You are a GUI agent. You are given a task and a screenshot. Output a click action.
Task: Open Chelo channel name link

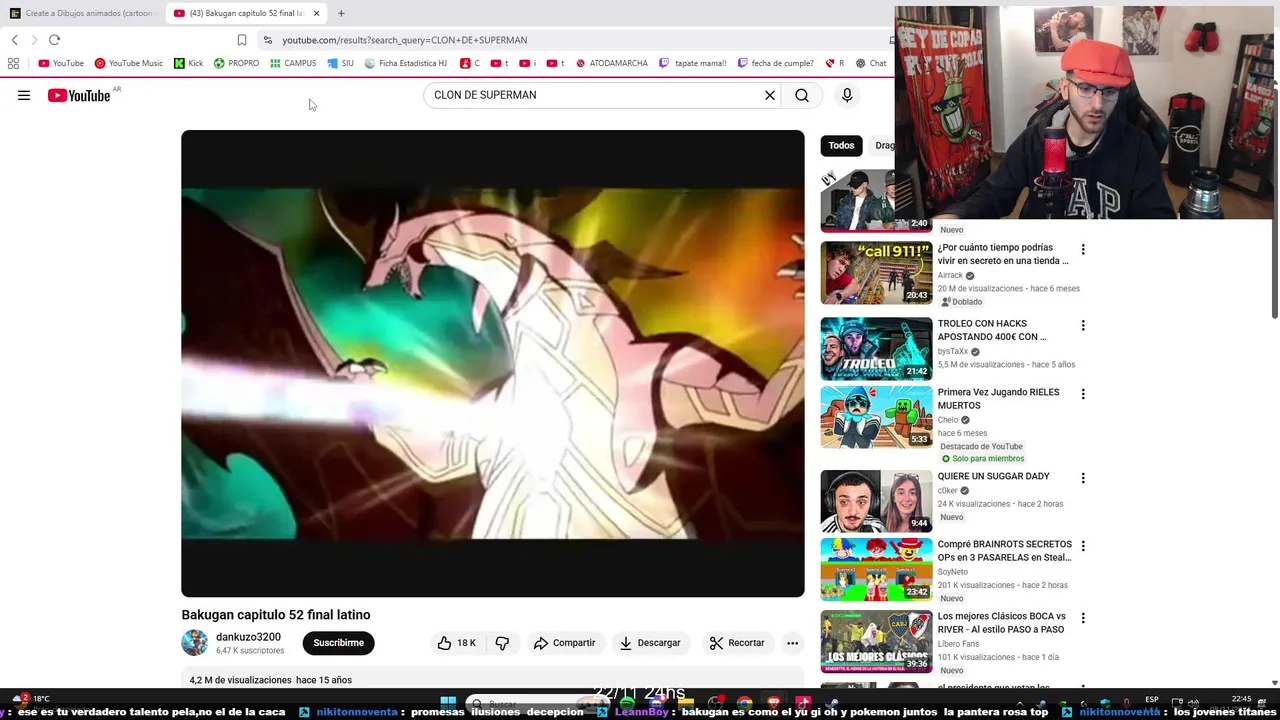pyautogui.click(x=948, y=420)
